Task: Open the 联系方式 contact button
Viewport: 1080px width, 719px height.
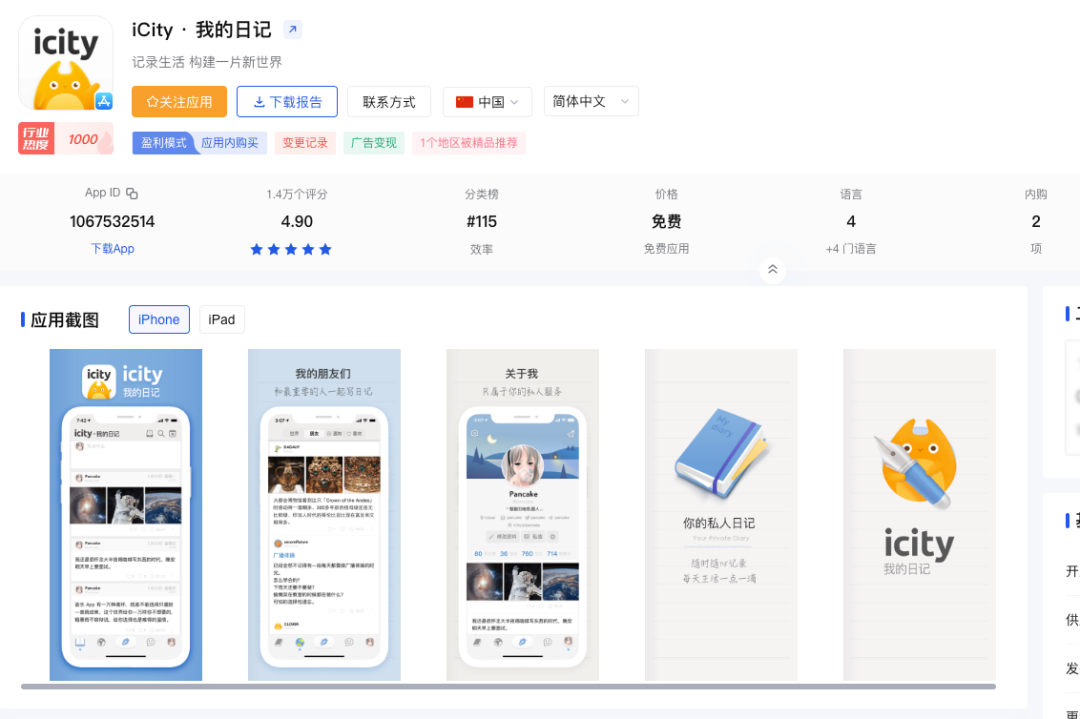Action: [x=389, y=102]
